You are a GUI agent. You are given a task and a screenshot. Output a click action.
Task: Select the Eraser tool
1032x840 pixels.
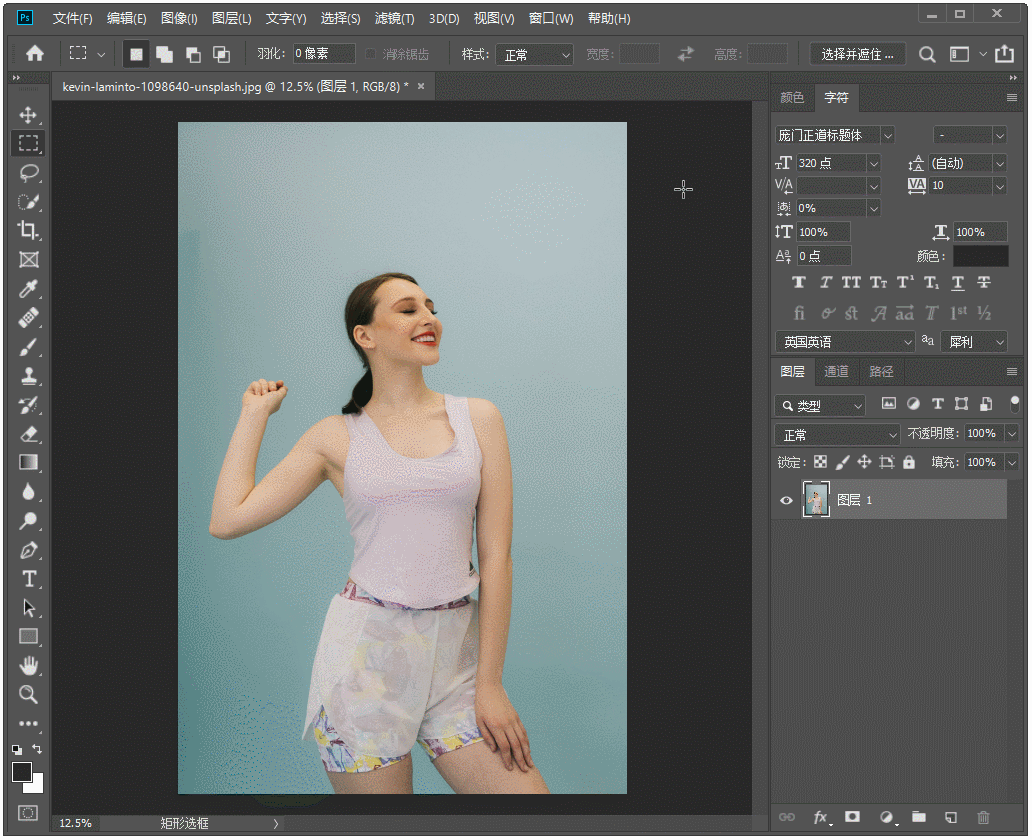(28, 434)
